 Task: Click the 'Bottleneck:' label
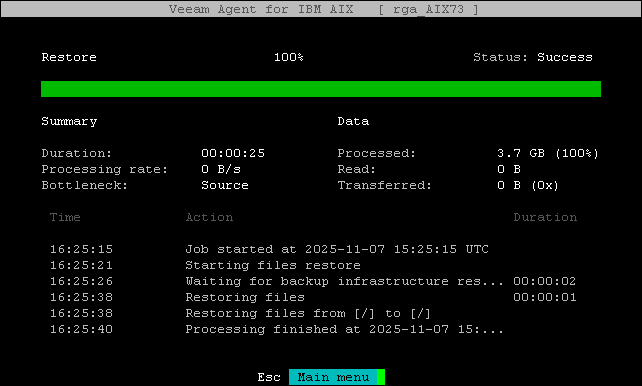coord(85,185)
